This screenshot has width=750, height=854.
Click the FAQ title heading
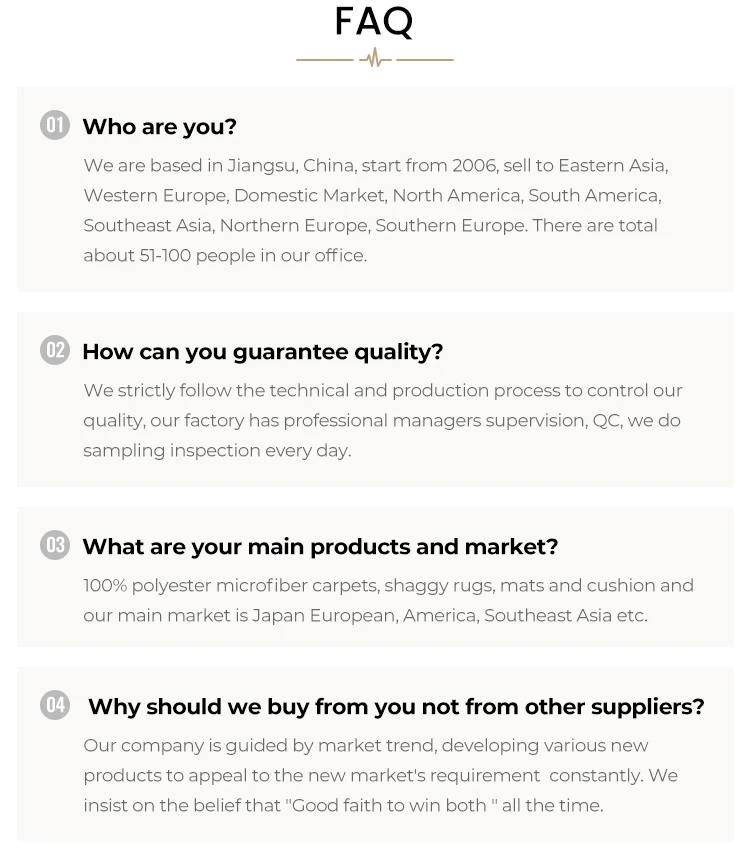coord(374,21)
